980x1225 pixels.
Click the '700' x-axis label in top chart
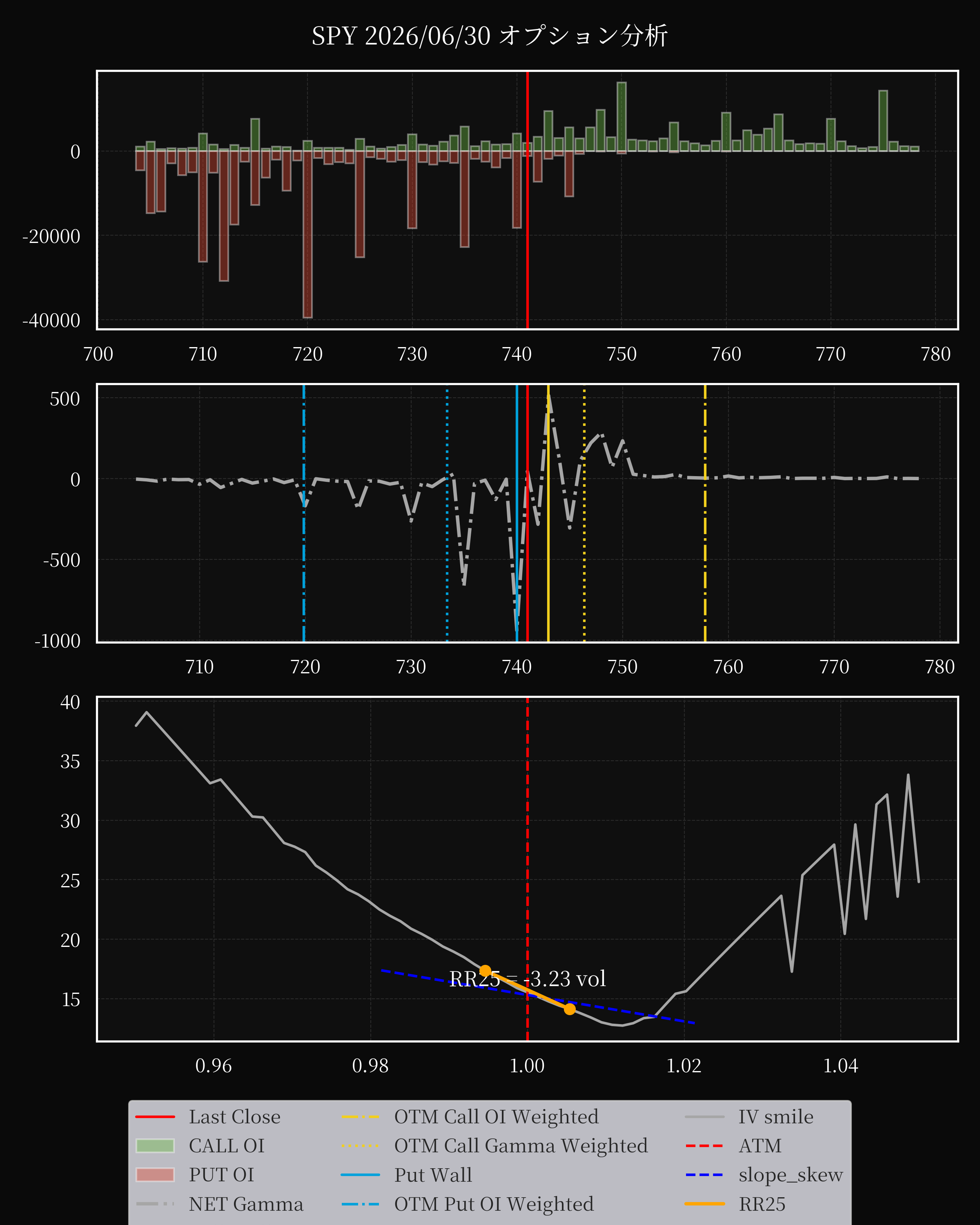point(98,354)
